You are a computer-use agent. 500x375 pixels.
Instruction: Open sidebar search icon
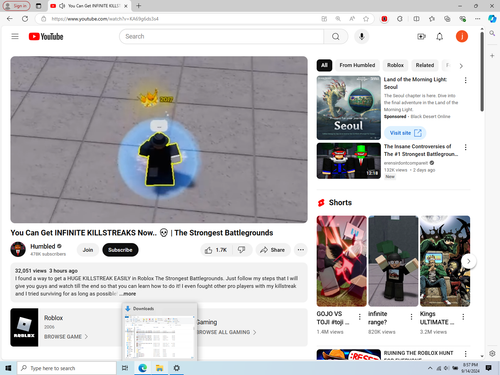(492, 33)
